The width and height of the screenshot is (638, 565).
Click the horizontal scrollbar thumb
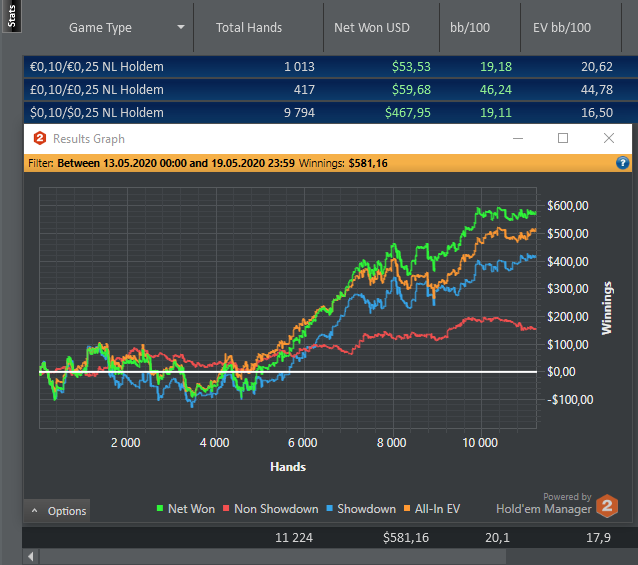click(273, 556)
